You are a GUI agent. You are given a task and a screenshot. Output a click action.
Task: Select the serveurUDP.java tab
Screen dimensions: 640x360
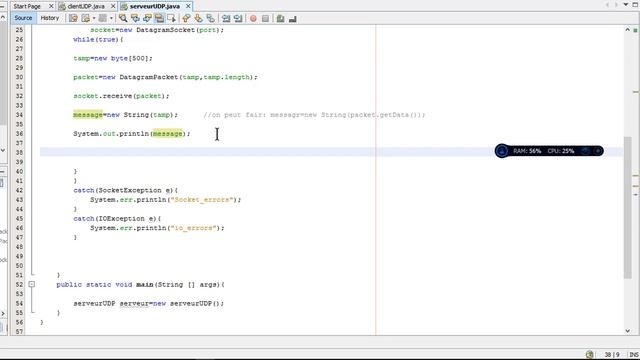[155, 6]
